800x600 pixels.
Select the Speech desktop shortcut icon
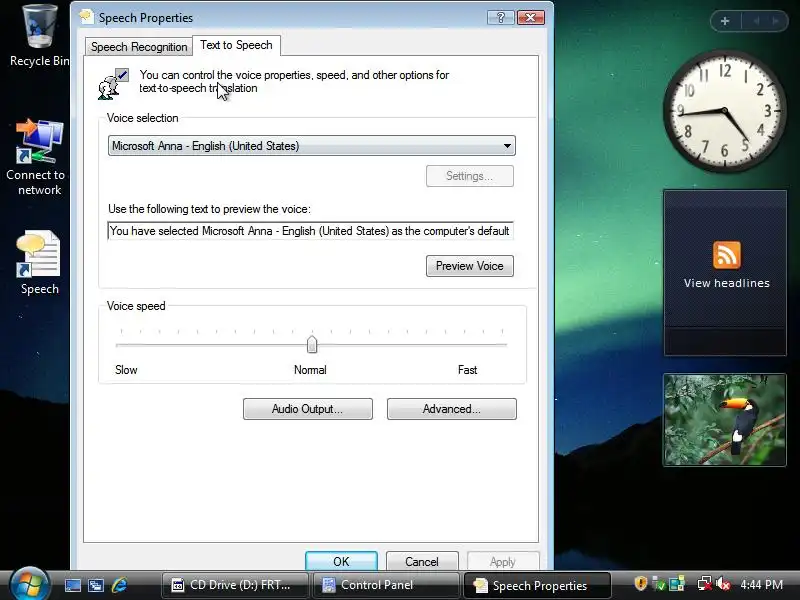39,262
